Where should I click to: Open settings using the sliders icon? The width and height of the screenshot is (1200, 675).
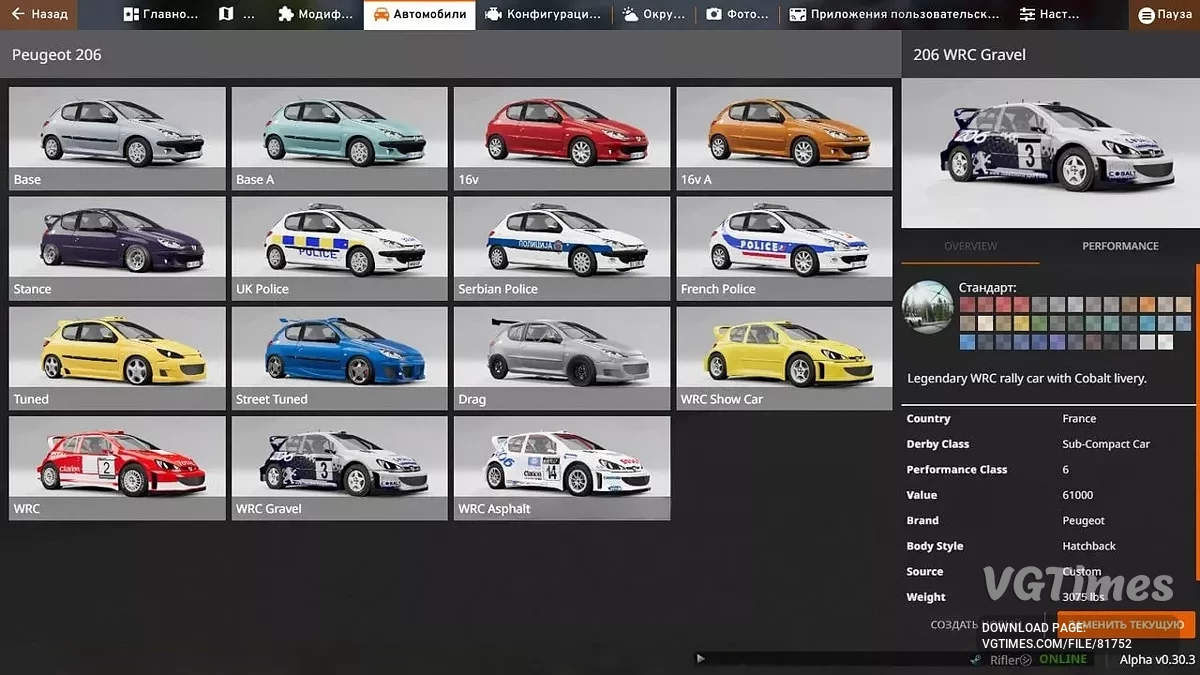coord(1026,14)
